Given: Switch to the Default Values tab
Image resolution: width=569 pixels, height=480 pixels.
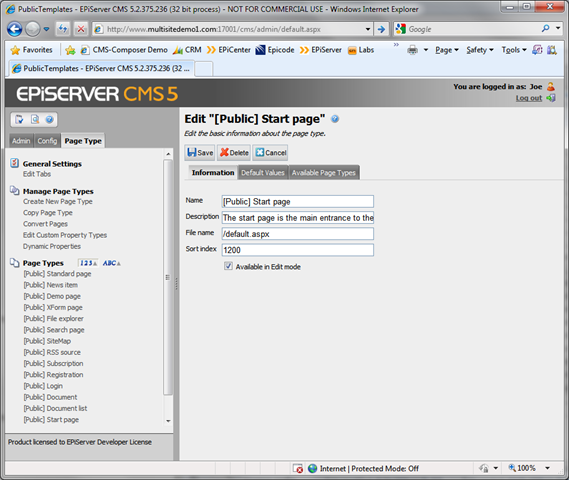Looking at the screenshot, I should [263, 173].
